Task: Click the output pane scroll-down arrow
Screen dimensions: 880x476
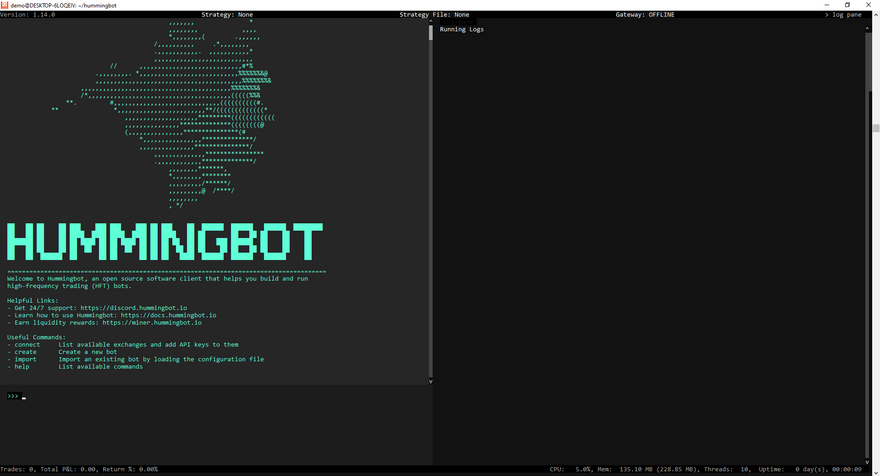Action: pyautogui.click(x=431, y=381)
